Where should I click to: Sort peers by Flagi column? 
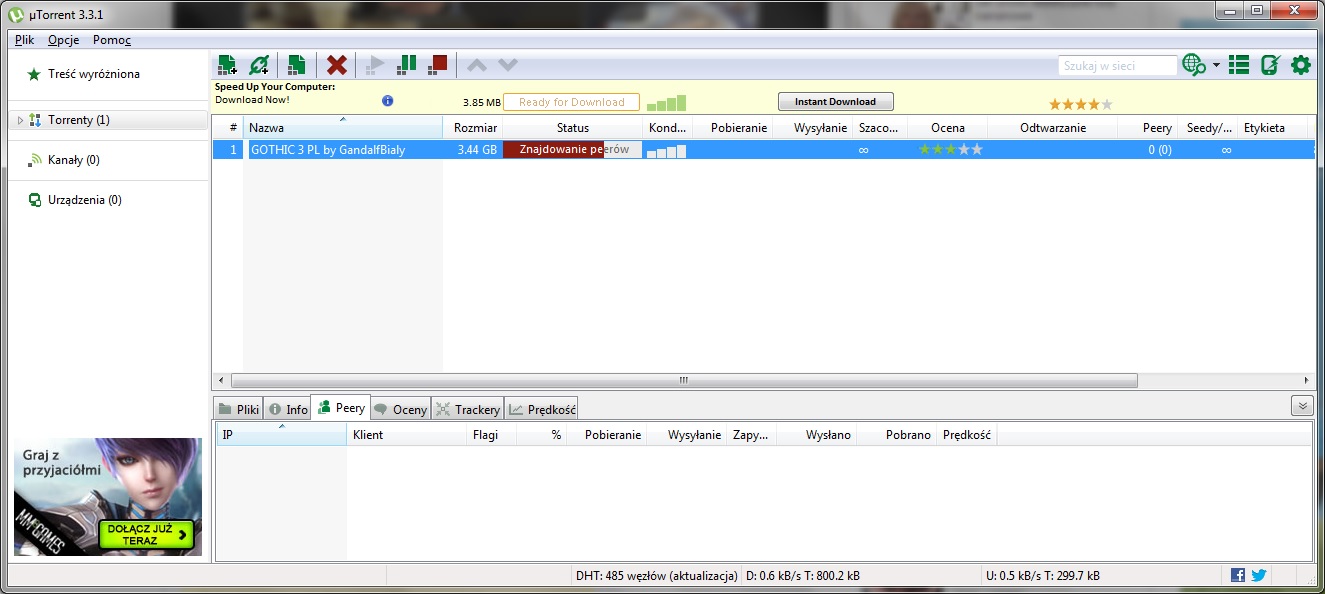coord(491,435)
